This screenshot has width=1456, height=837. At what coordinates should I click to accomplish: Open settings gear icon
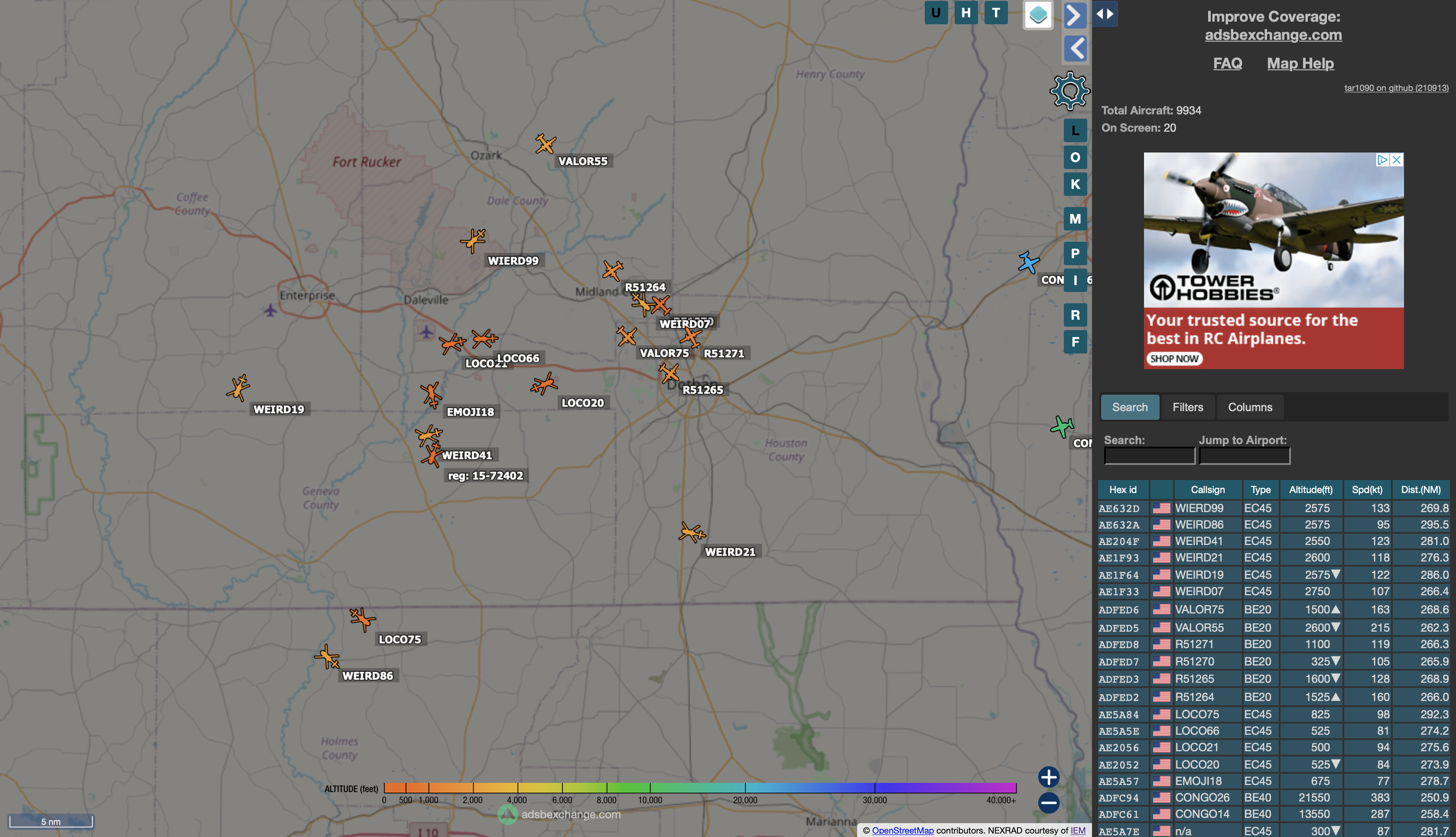(1069, 91)
